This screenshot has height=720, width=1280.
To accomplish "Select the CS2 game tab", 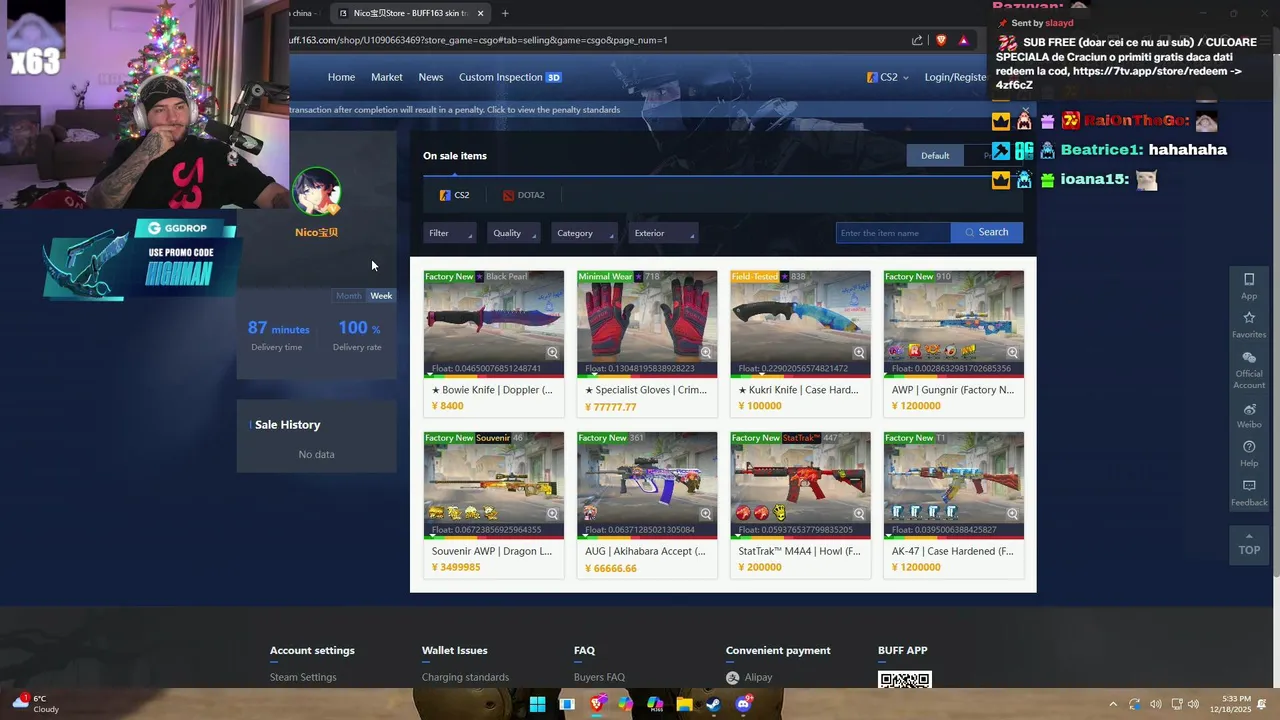I will (454, 195).
